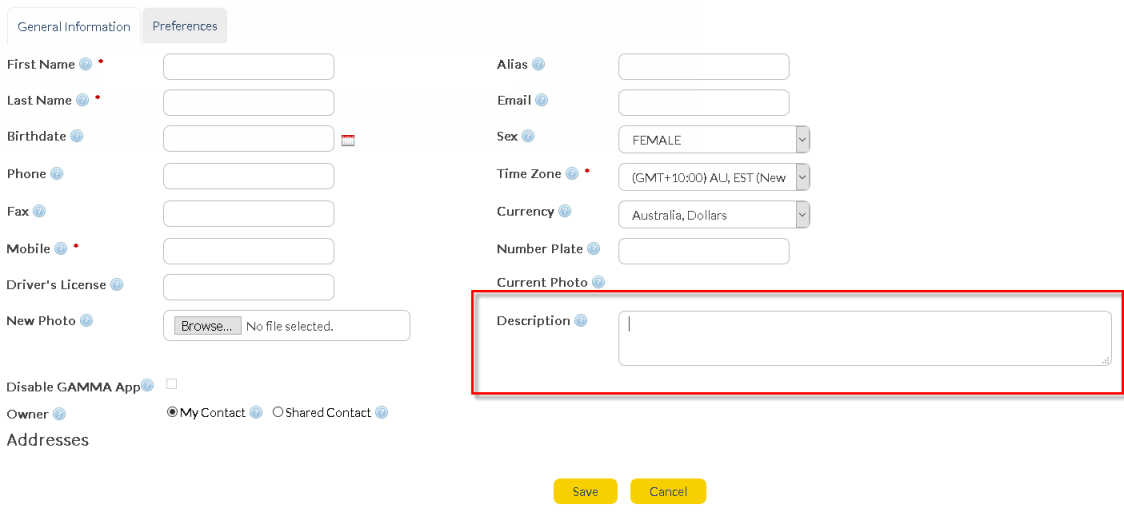The height and width of the screenshot is (512, 1124).
Task: Click the Browse button for New Photo
Action: click(x=208, y=326)
